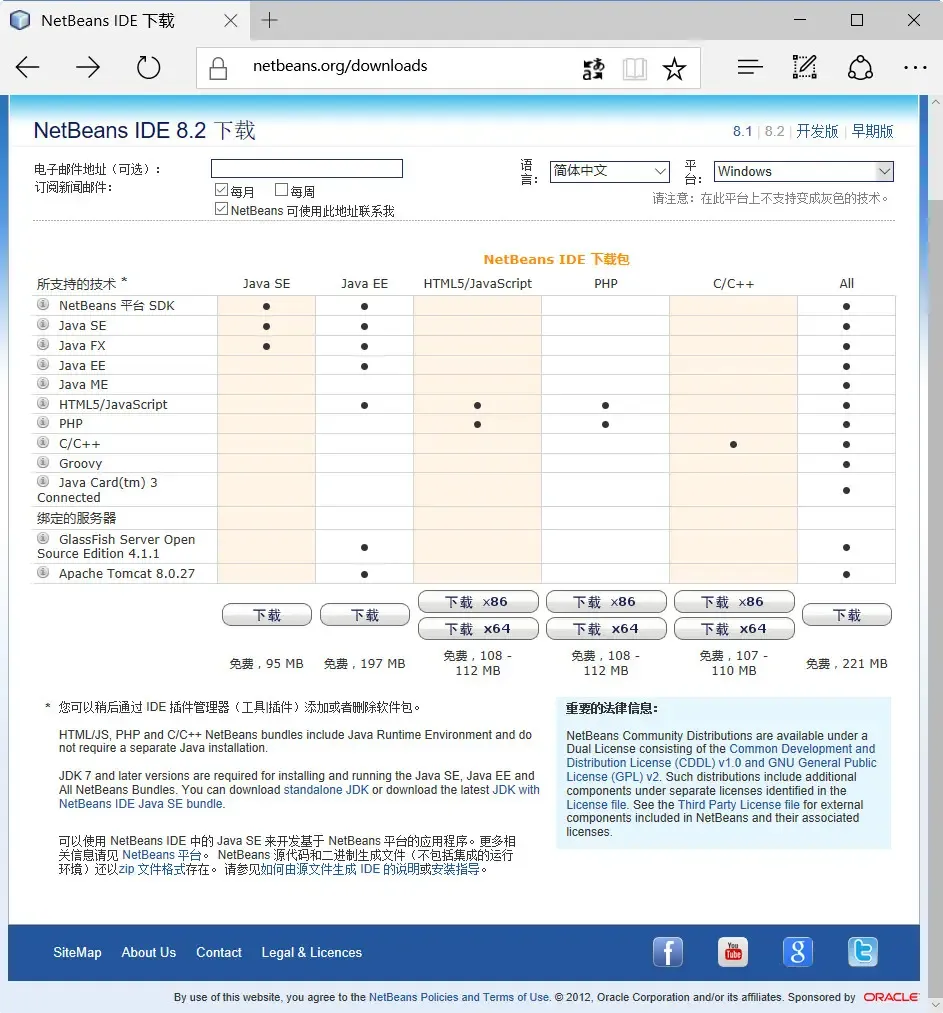Open the YouTube icon in footer
The height and width of the screenshot is (1013, 943).
coord(733,952)
